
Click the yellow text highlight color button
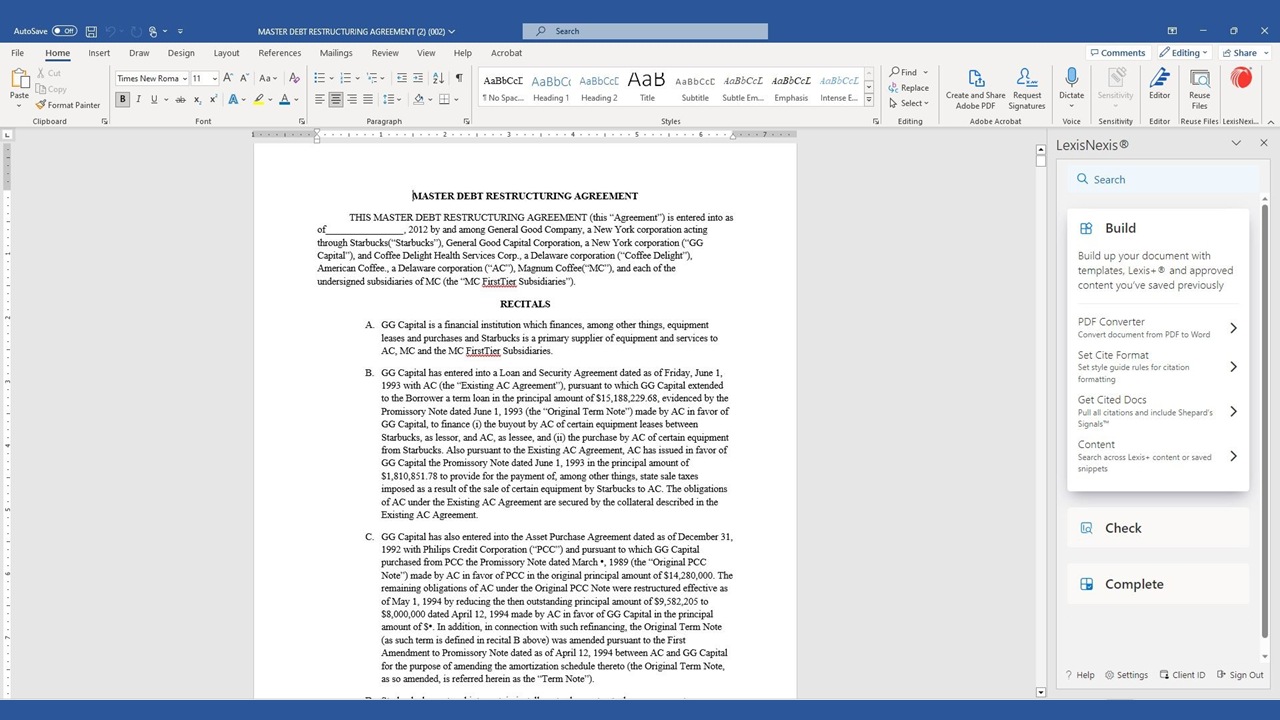[259, 100]
